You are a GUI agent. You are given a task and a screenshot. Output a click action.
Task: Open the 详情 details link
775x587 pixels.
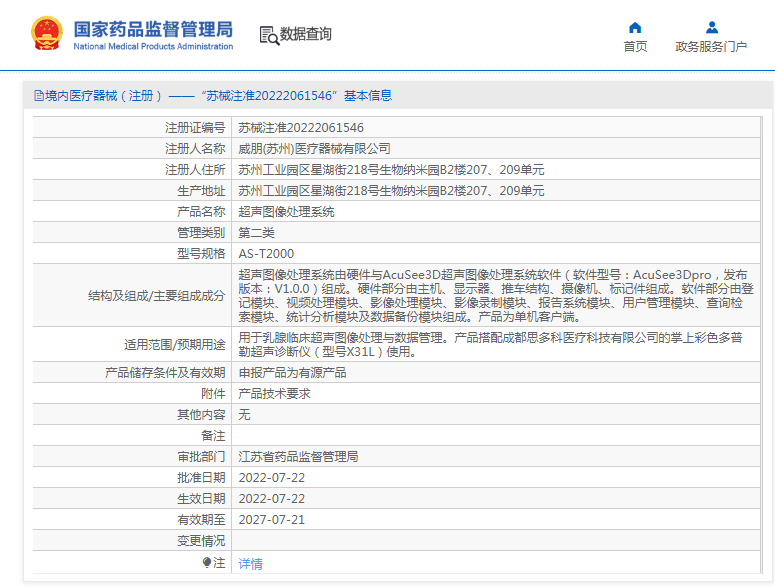pos(251,563)
